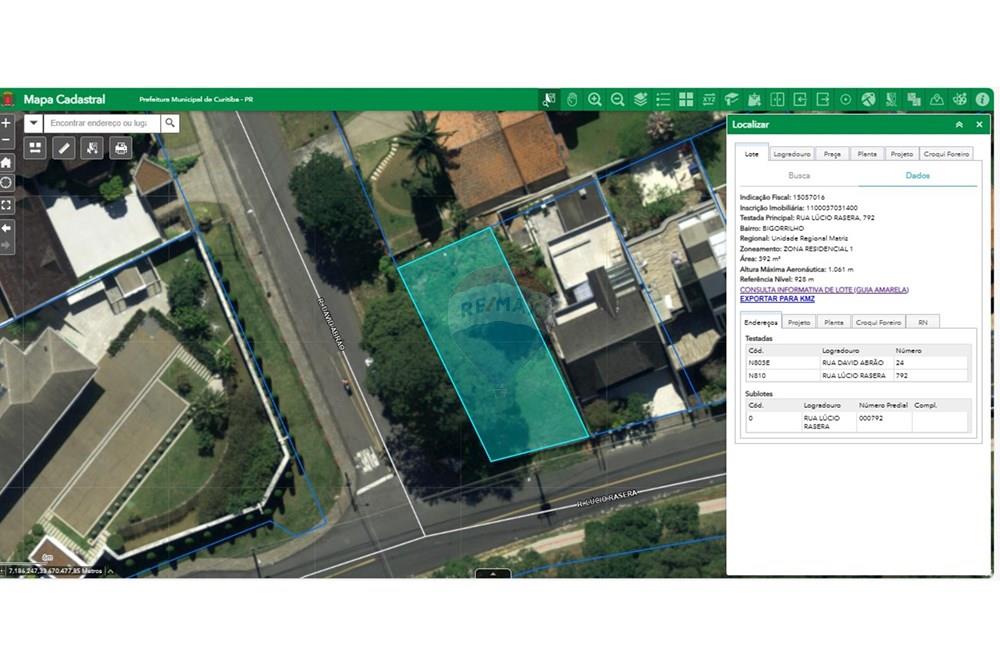The height and width of the screenshot is (667, 1000).
Task: Switch to the Logradouro tab
Action: pos(792,154)
